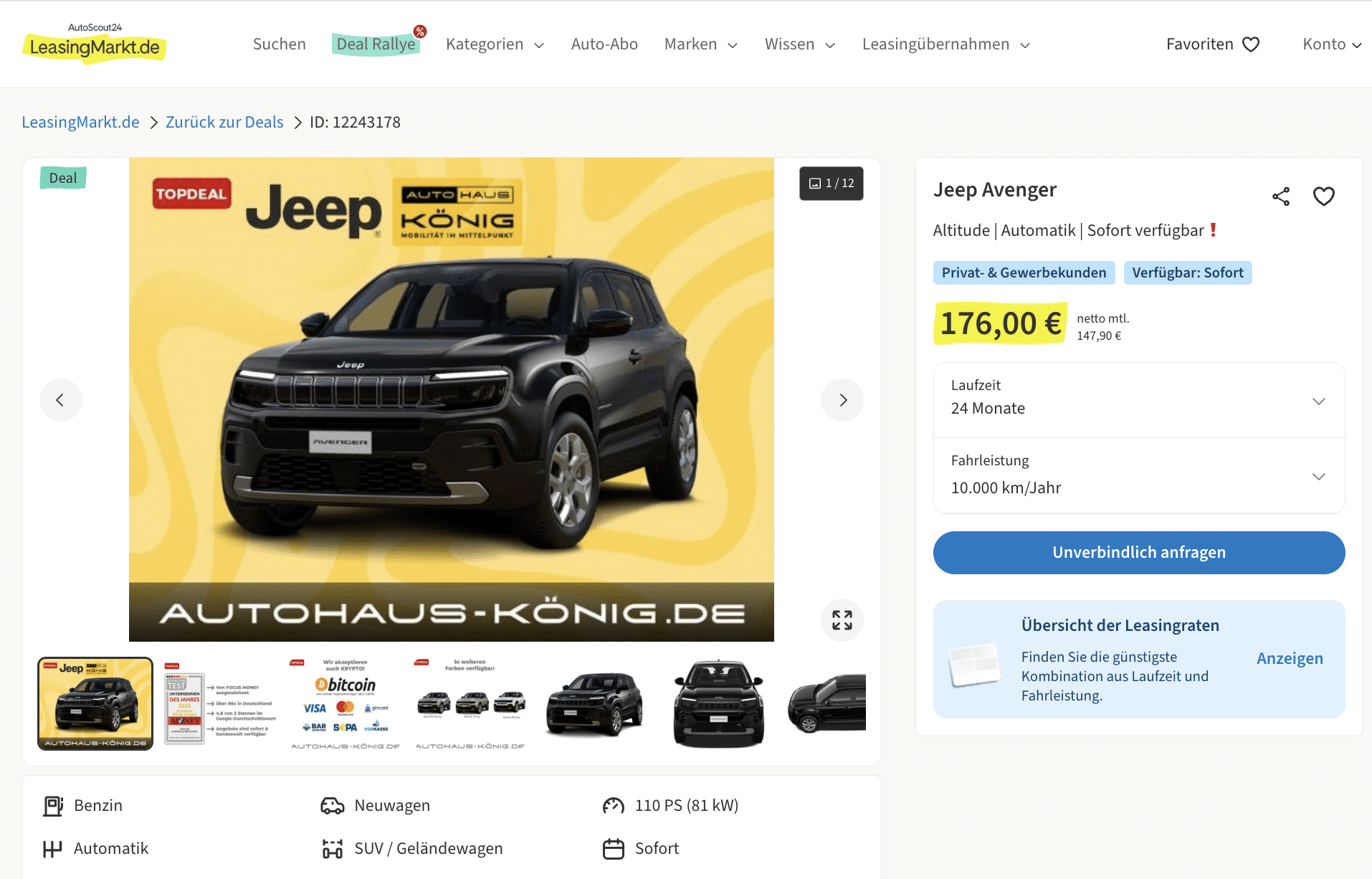Image resolution: width=1372 pixels, height=879 pixels.
Task: Share this Jeep Avenger listing
Action: coord(1281,196)
